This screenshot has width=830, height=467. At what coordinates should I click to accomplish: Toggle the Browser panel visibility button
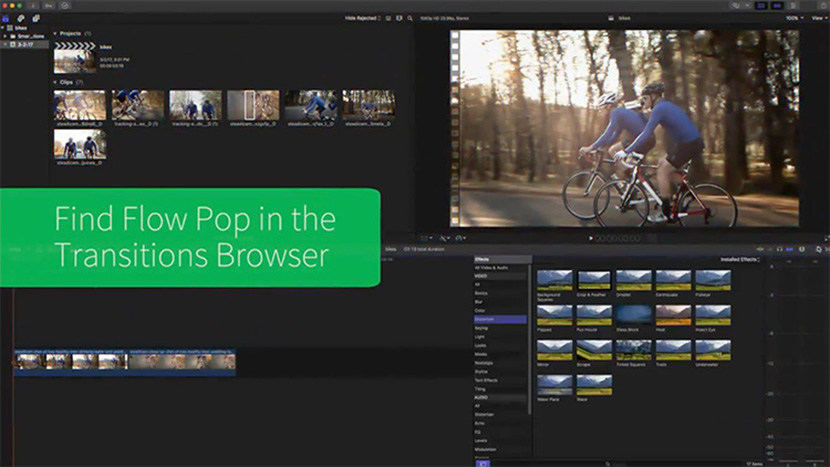(x=761, y=6)
